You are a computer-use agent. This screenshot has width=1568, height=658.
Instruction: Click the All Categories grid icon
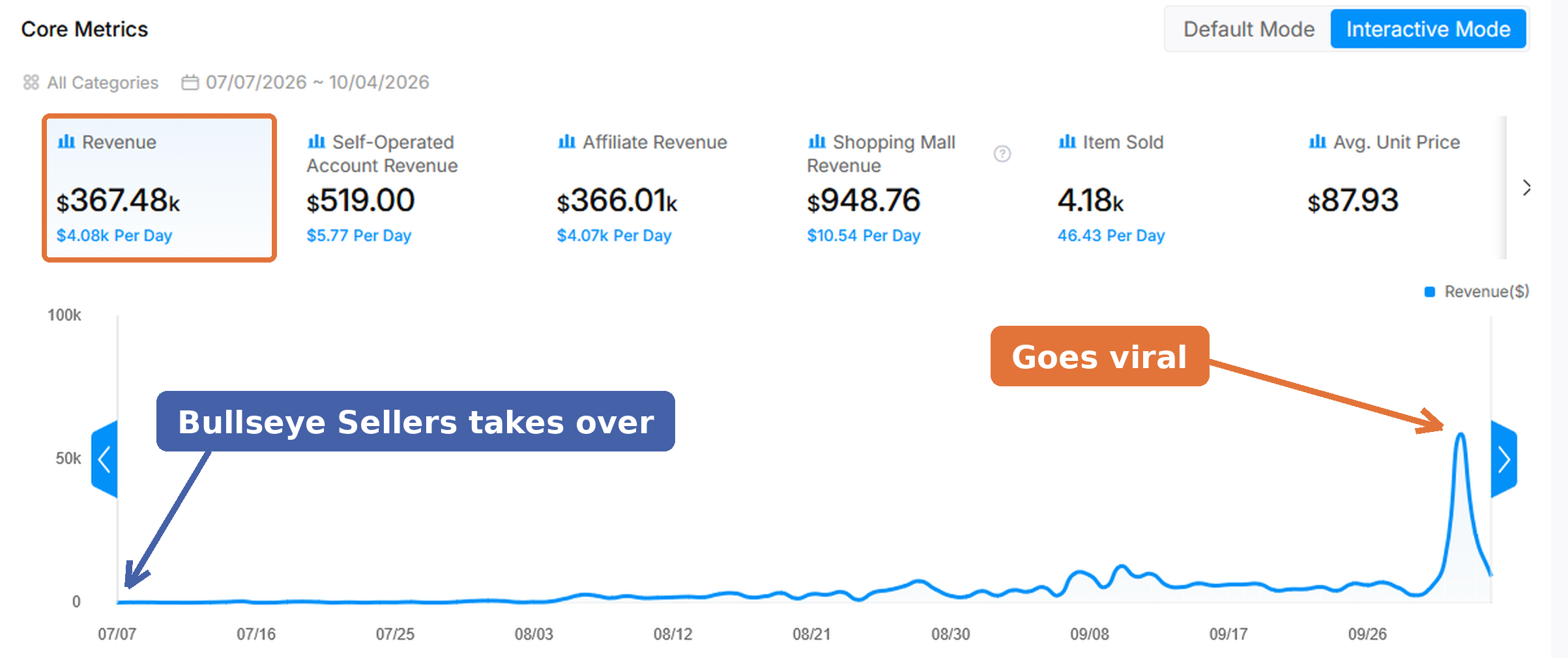point(31,82)
